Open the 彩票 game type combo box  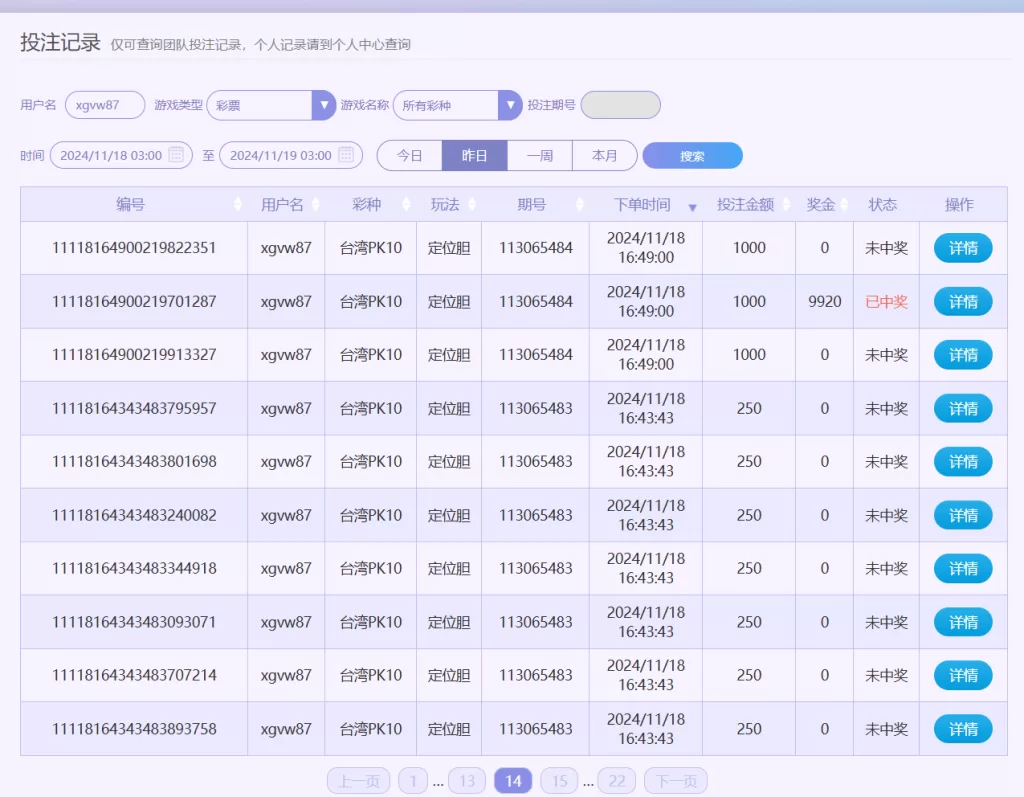[271, 105]
